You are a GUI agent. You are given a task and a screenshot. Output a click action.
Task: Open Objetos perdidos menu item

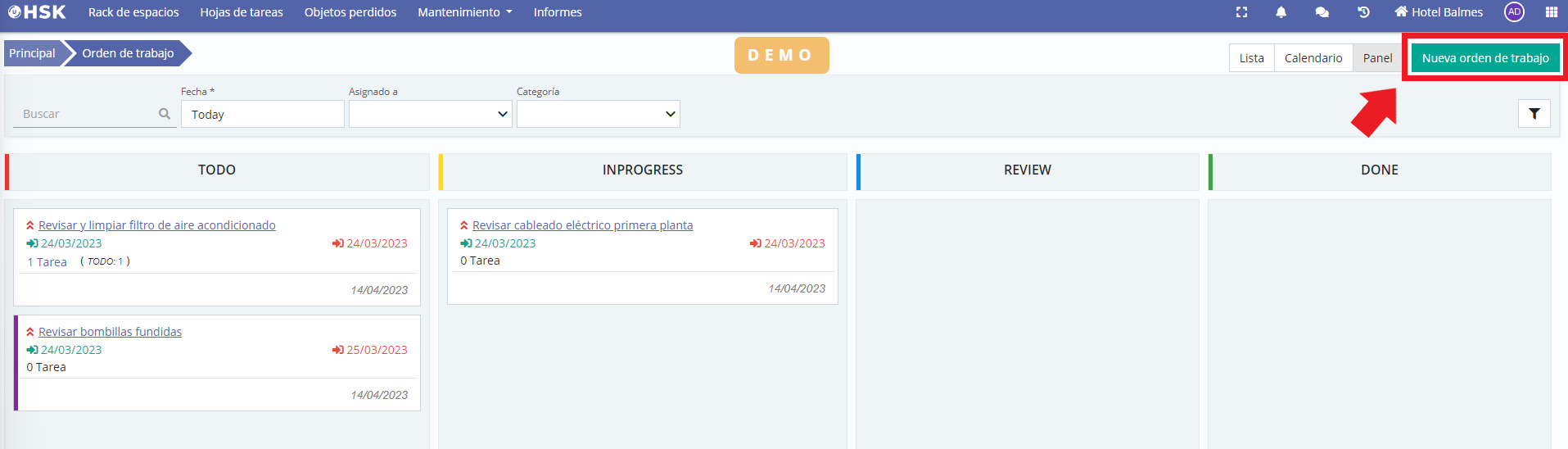pyautogui.click(x=350, y=12)
